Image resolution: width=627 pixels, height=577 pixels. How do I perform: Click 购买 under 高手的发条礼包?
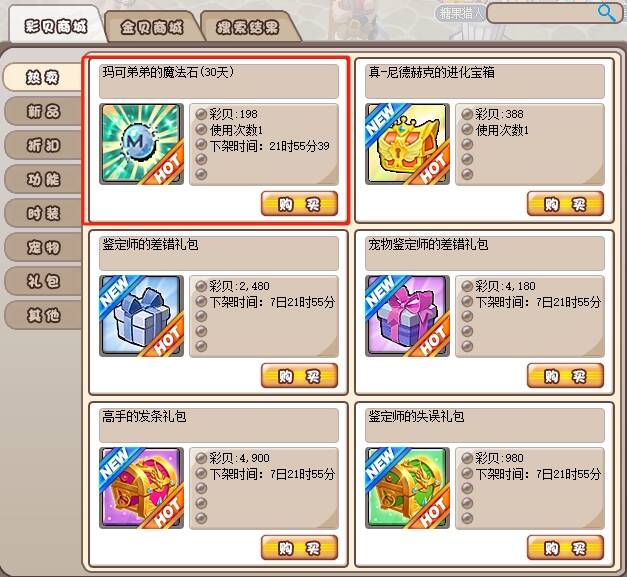click(x=300, y=548)
